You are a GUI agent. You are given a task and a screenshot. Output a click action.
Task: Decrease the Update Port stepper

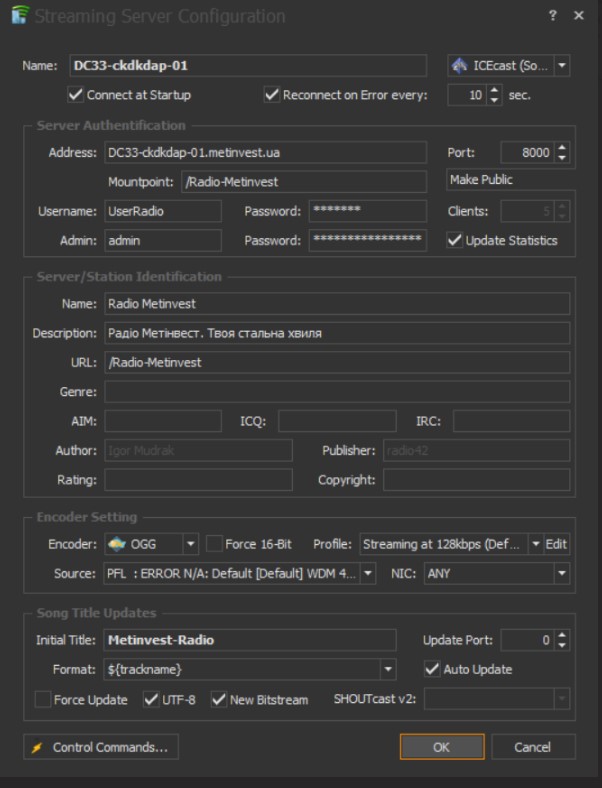[562, 645]
